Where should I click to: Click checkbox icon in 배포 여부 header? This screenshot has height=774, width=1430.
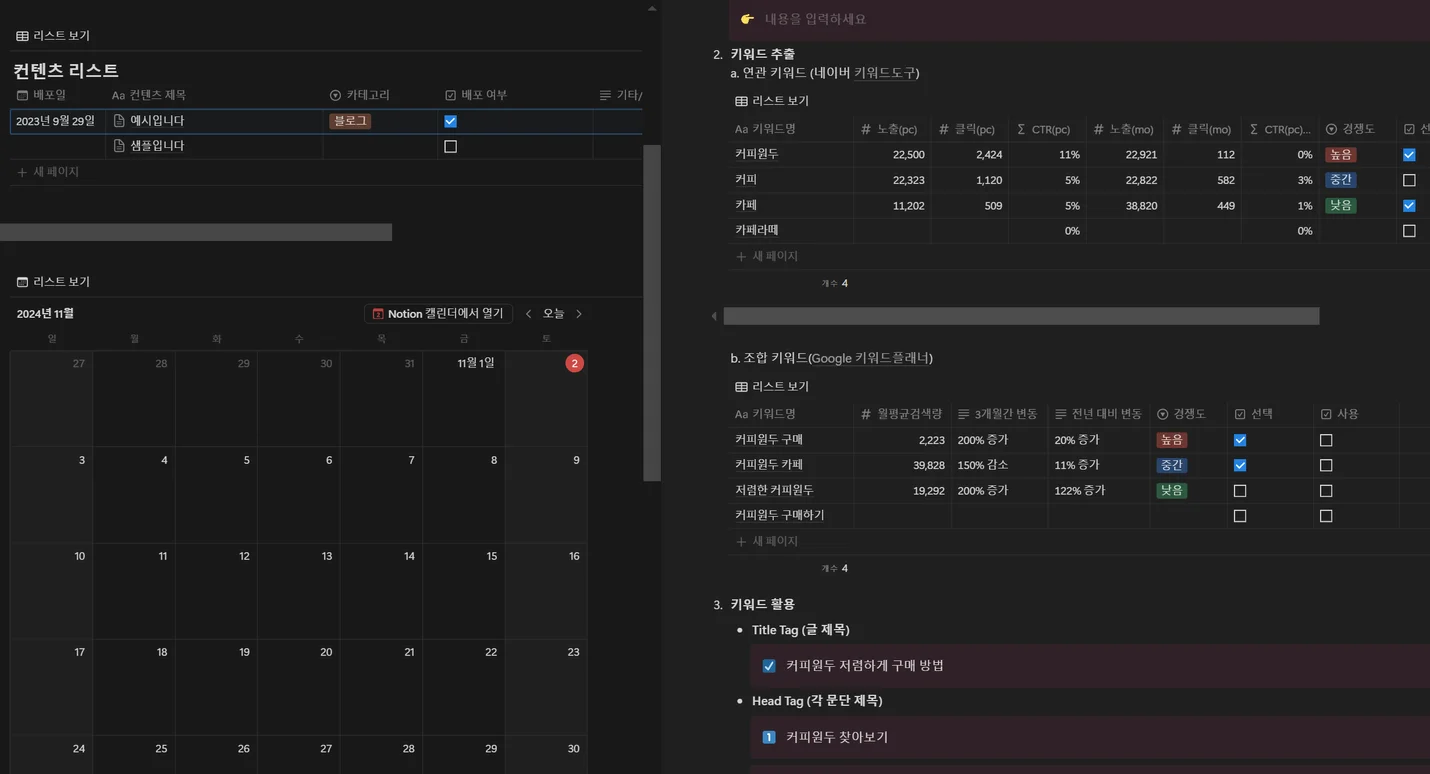[x=451, y=95]
